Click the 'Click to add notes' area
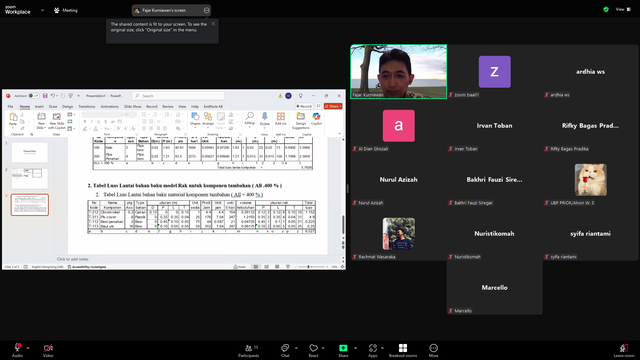This screenshot has height=360, width=640. [x=72, y=259]
